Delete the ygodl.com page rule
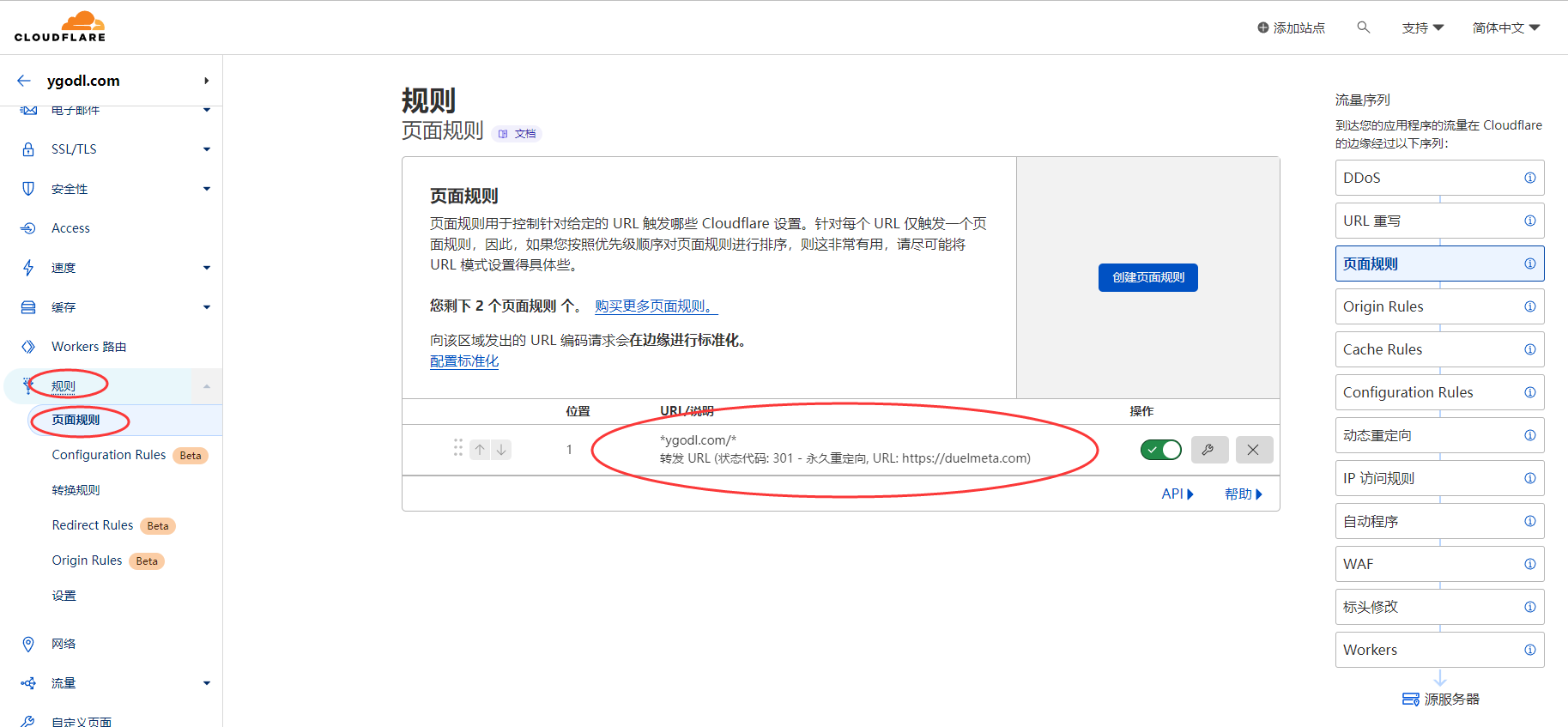Image resolution: width=1568 pixels, height=727 pixels. [1255, 450]
